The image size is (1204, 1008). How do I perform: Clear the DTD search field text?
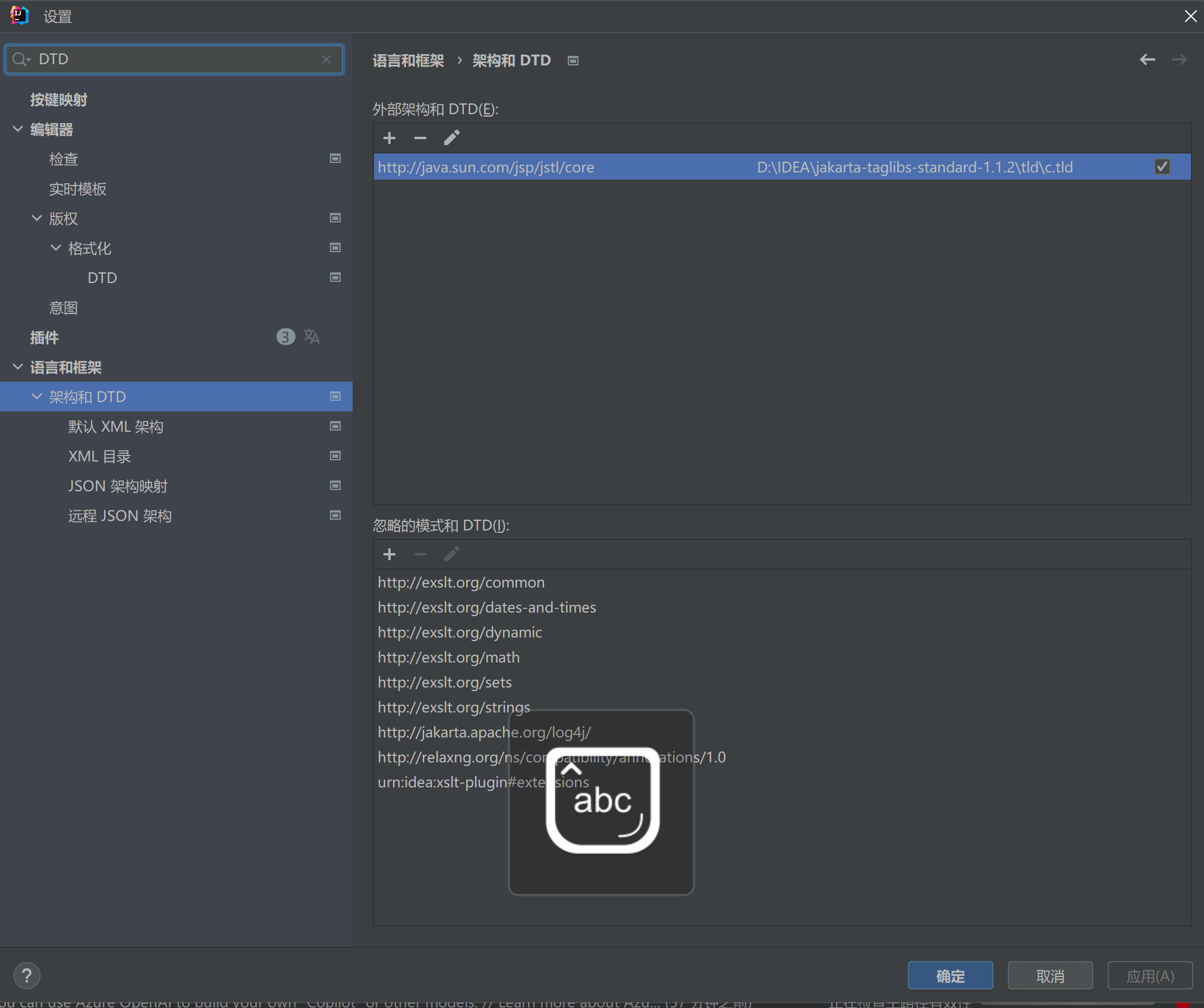[x=326, y=59]
